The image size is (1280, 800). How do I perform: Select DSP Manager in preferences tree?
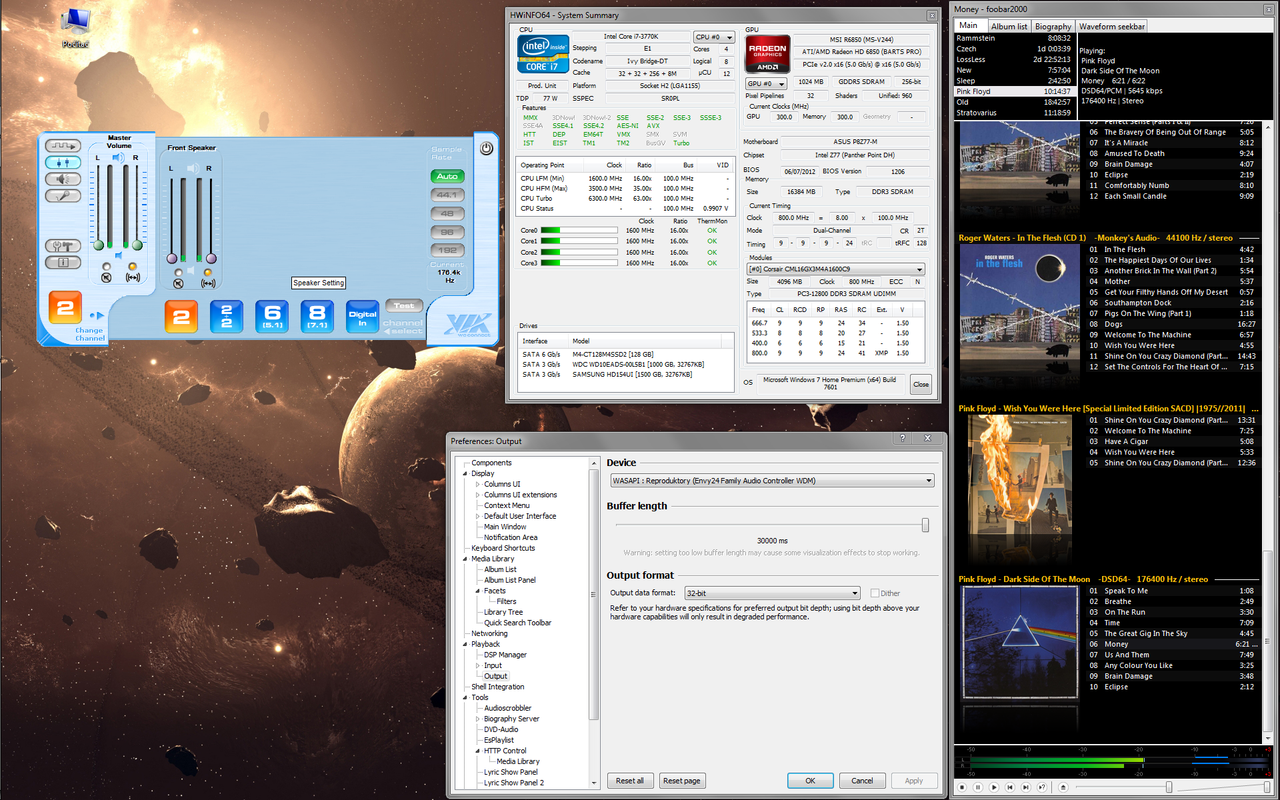(x=505, y=655)
